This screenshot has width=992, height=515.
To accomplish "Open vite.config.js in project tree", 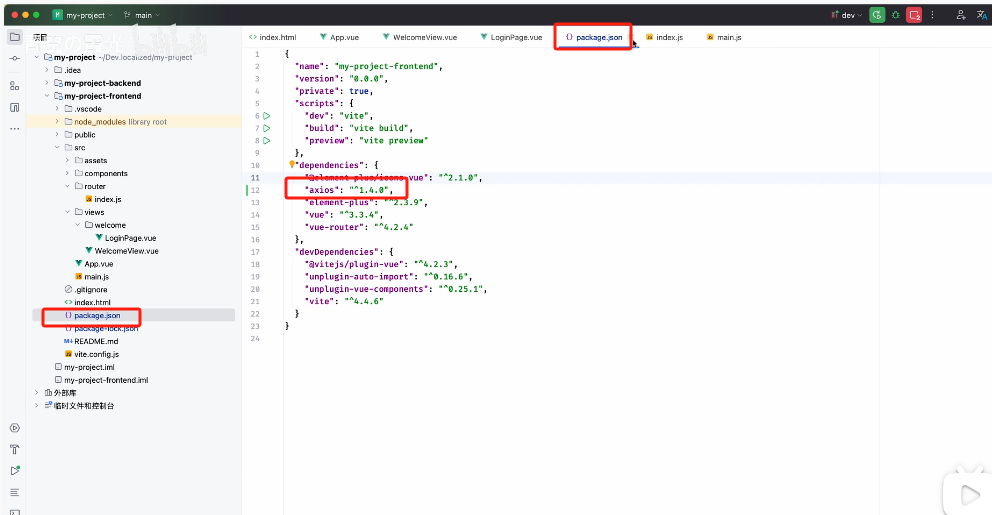I will [96, 354].
